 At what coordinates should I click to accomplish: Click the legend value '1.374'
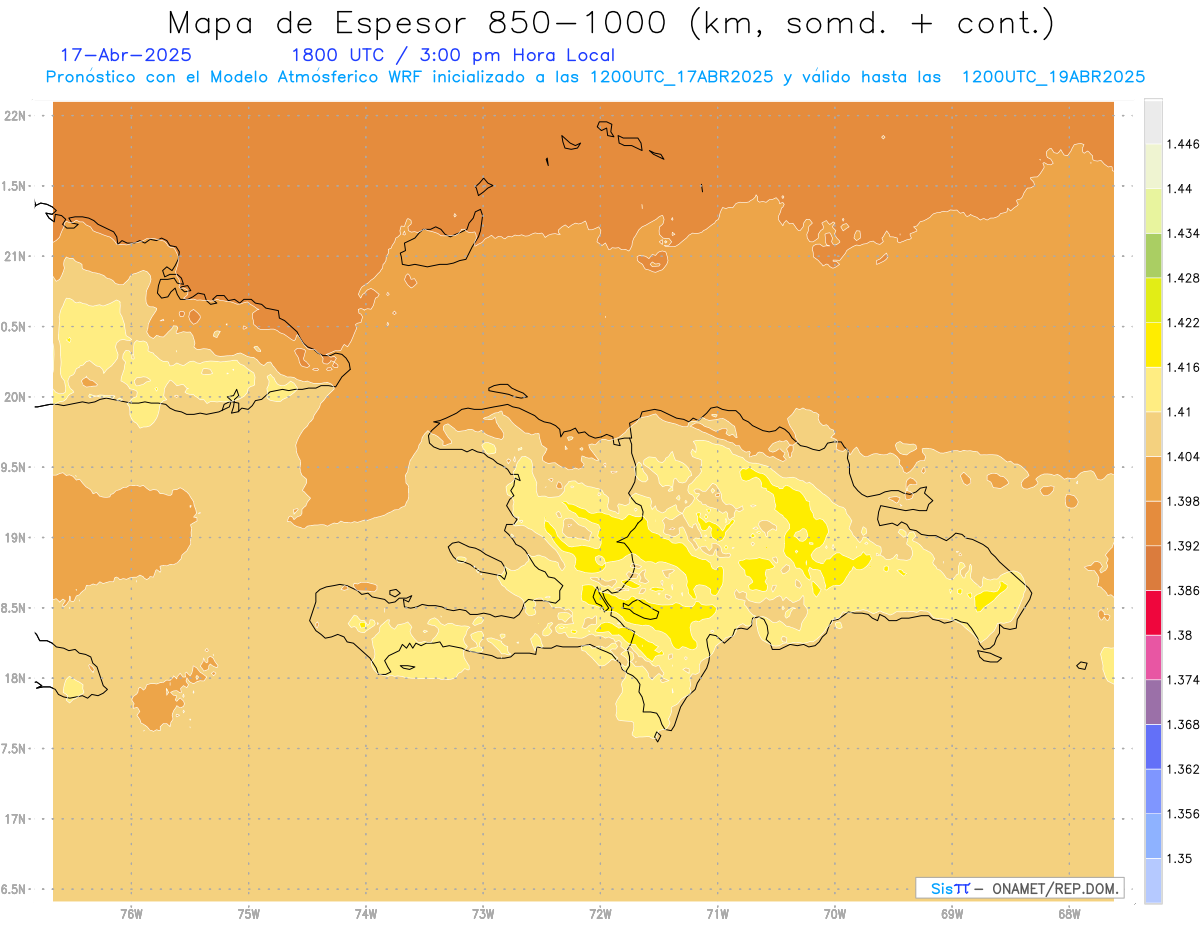[x=1185, y=679]
